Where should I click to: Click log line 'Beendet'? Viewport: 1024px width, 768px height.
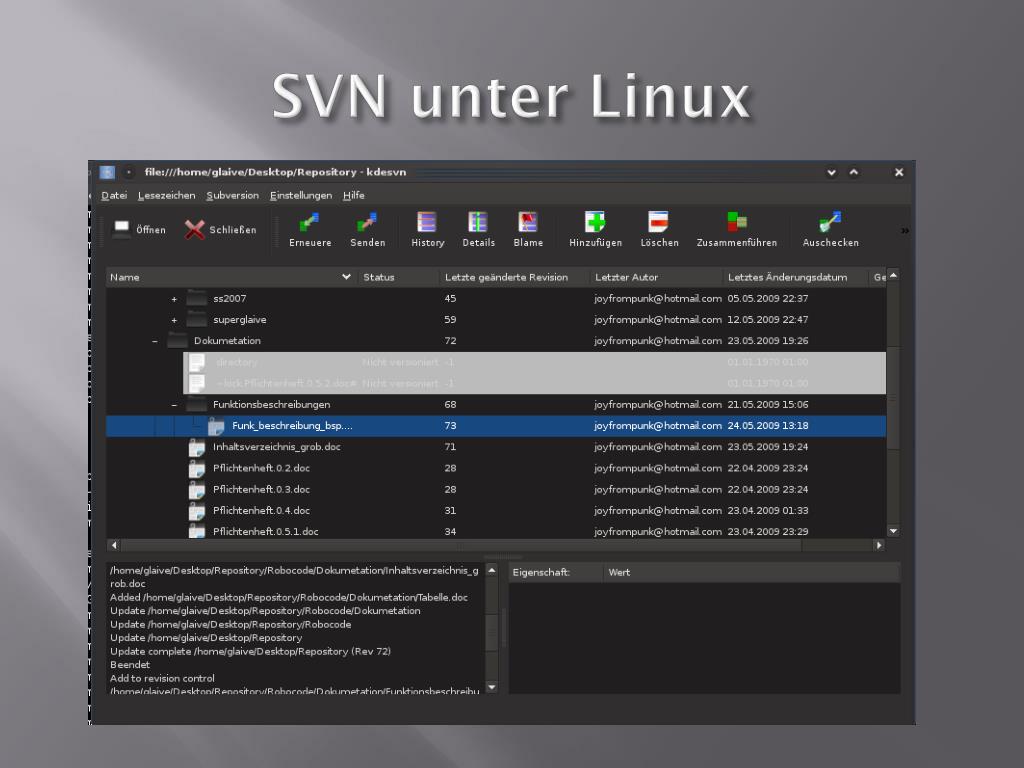click(x=130, y=664)
